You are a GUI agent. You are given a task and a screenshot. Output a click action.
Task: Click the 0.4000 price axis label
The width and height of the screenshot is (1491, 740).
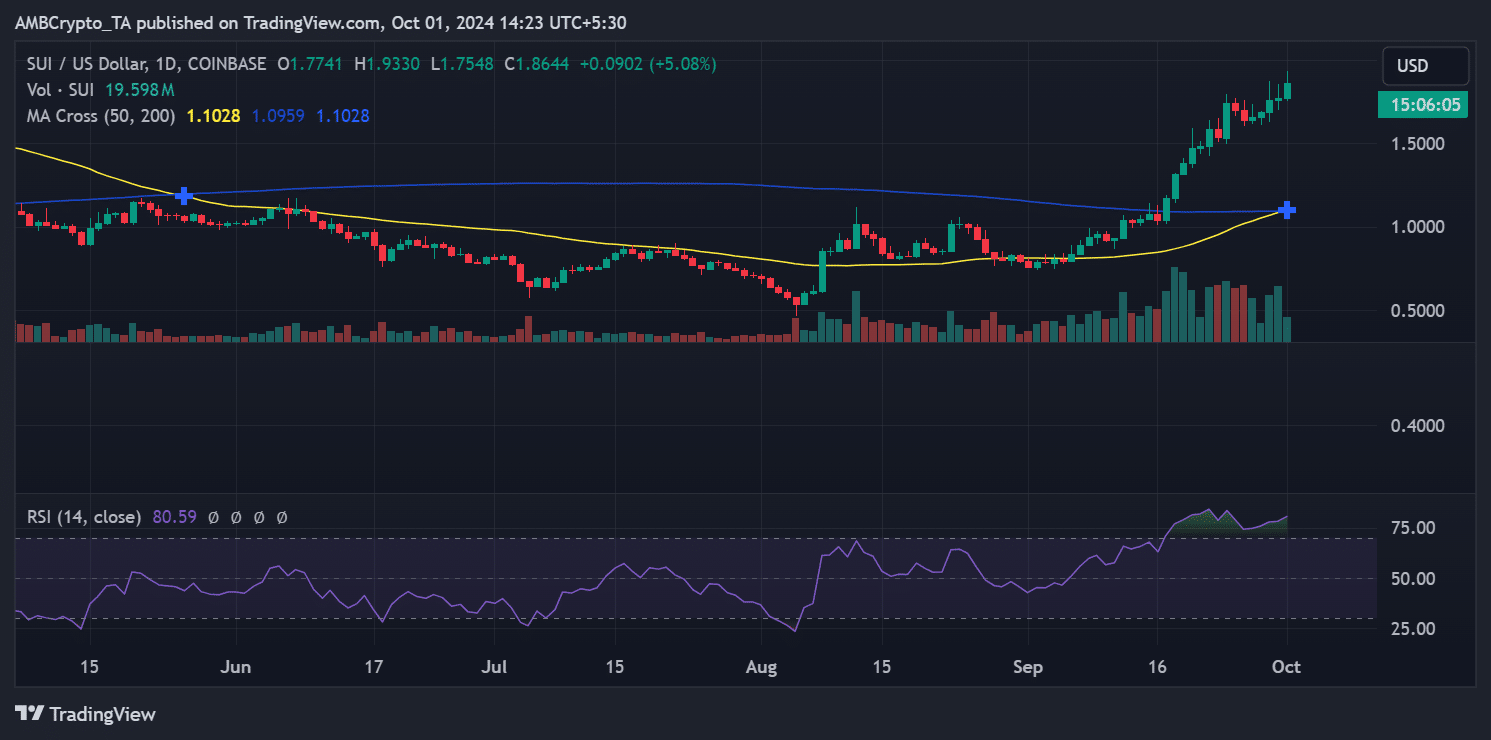[x=1420, y=426]
